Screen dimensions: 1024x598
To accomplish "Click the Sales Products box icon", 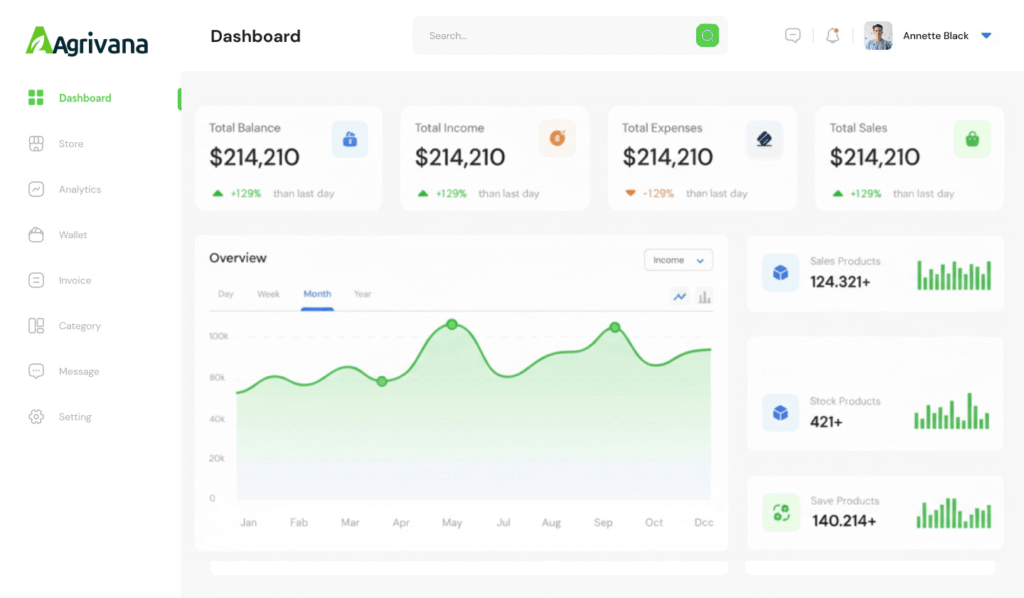I will [780, 272].
